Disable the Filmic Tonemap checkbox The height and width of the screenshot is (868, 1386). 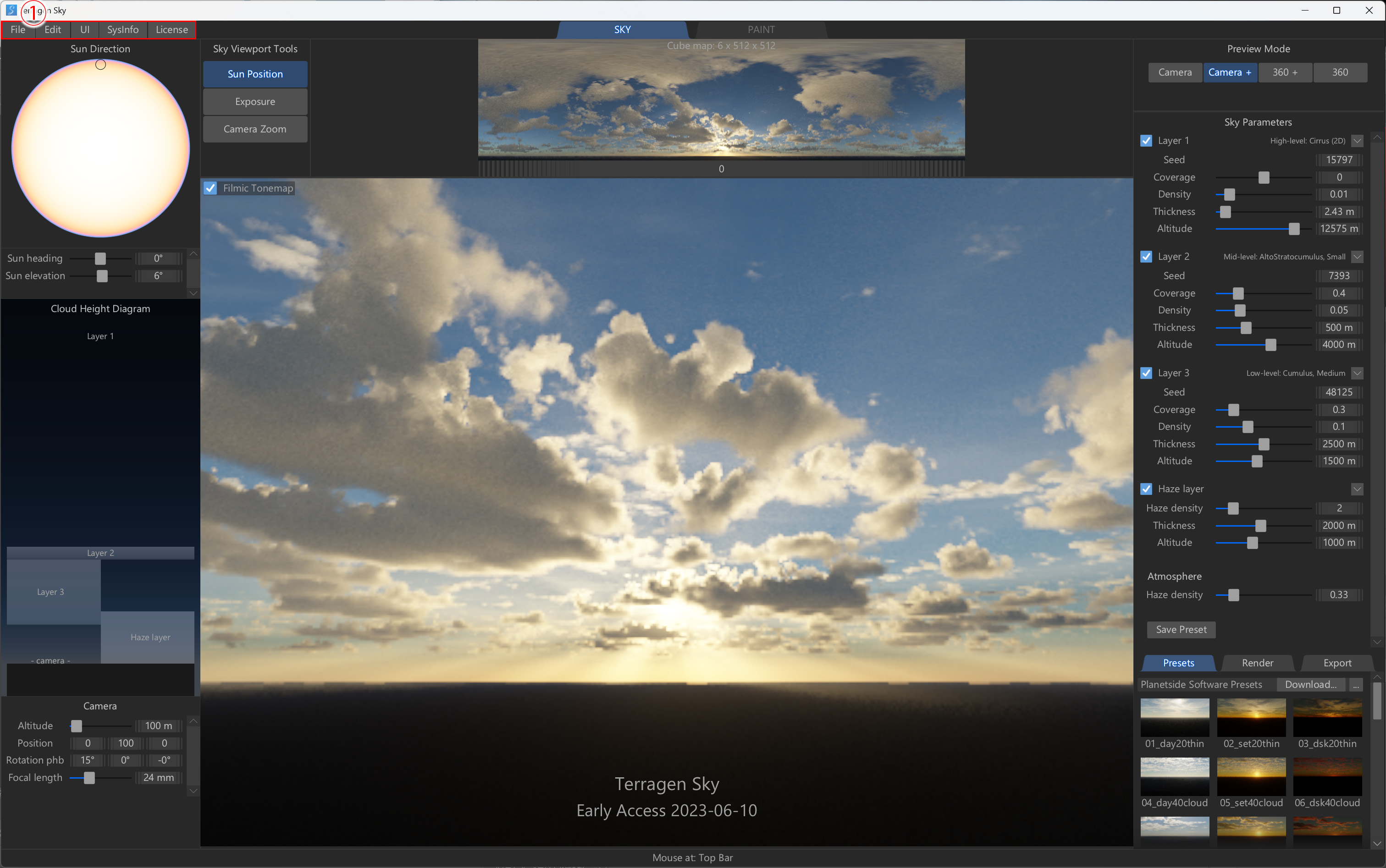click(211, 188)
